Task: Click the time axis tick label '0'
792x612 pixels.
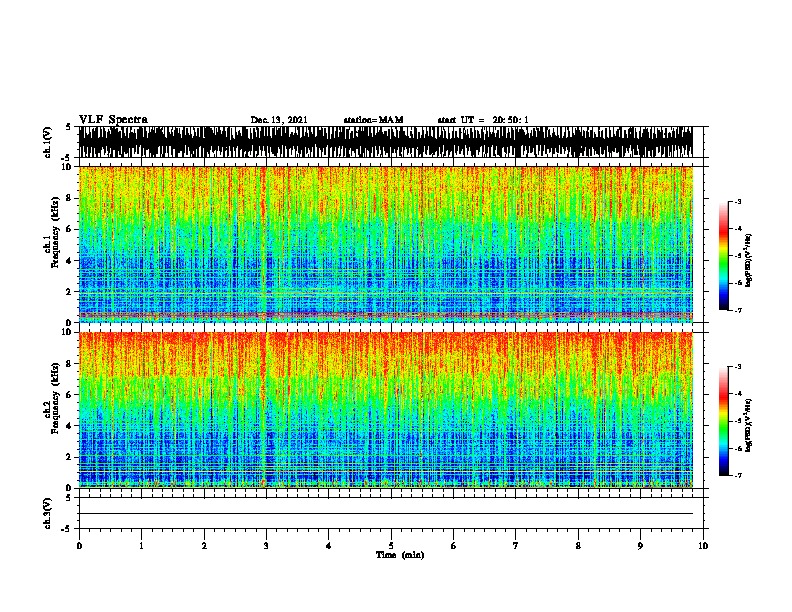Action: coord(79,545)
